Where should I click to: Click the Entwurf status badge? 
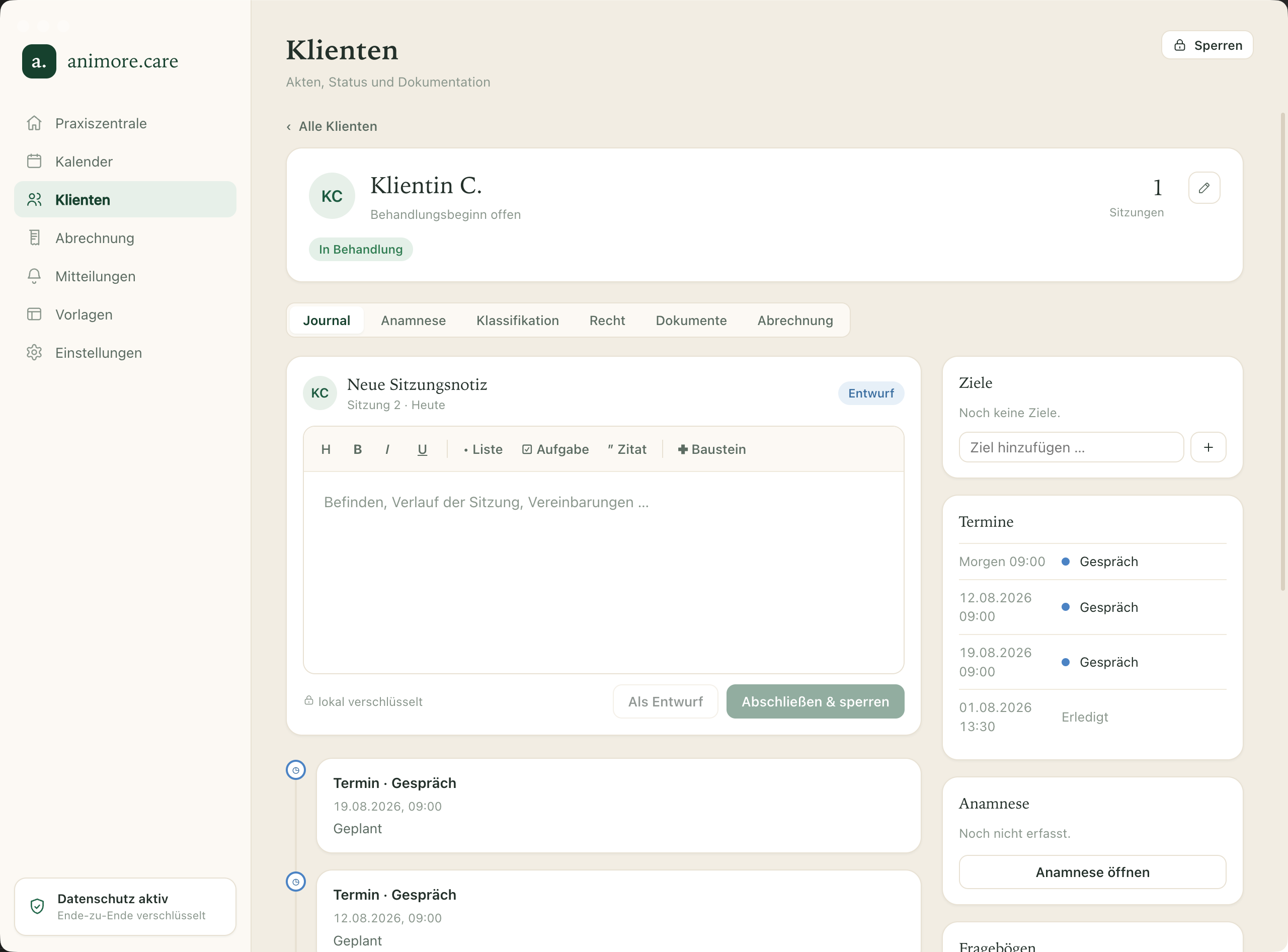[871, 393]
